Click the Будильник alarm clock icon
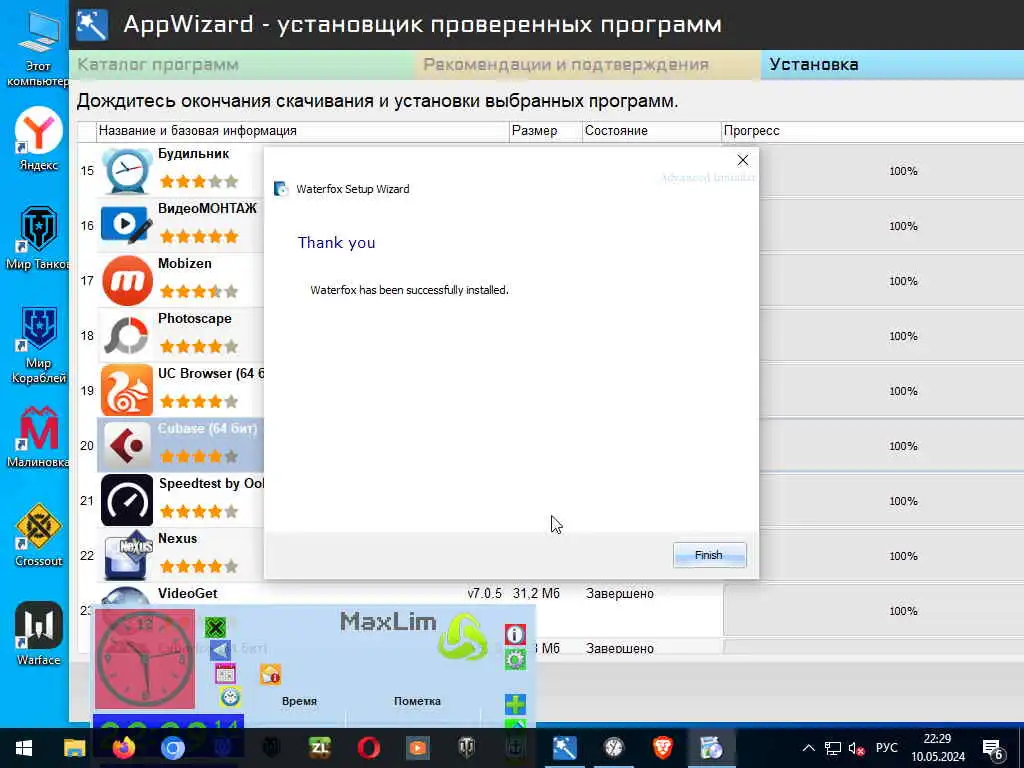Screen dimensions: 1024x768 [127, 171]
